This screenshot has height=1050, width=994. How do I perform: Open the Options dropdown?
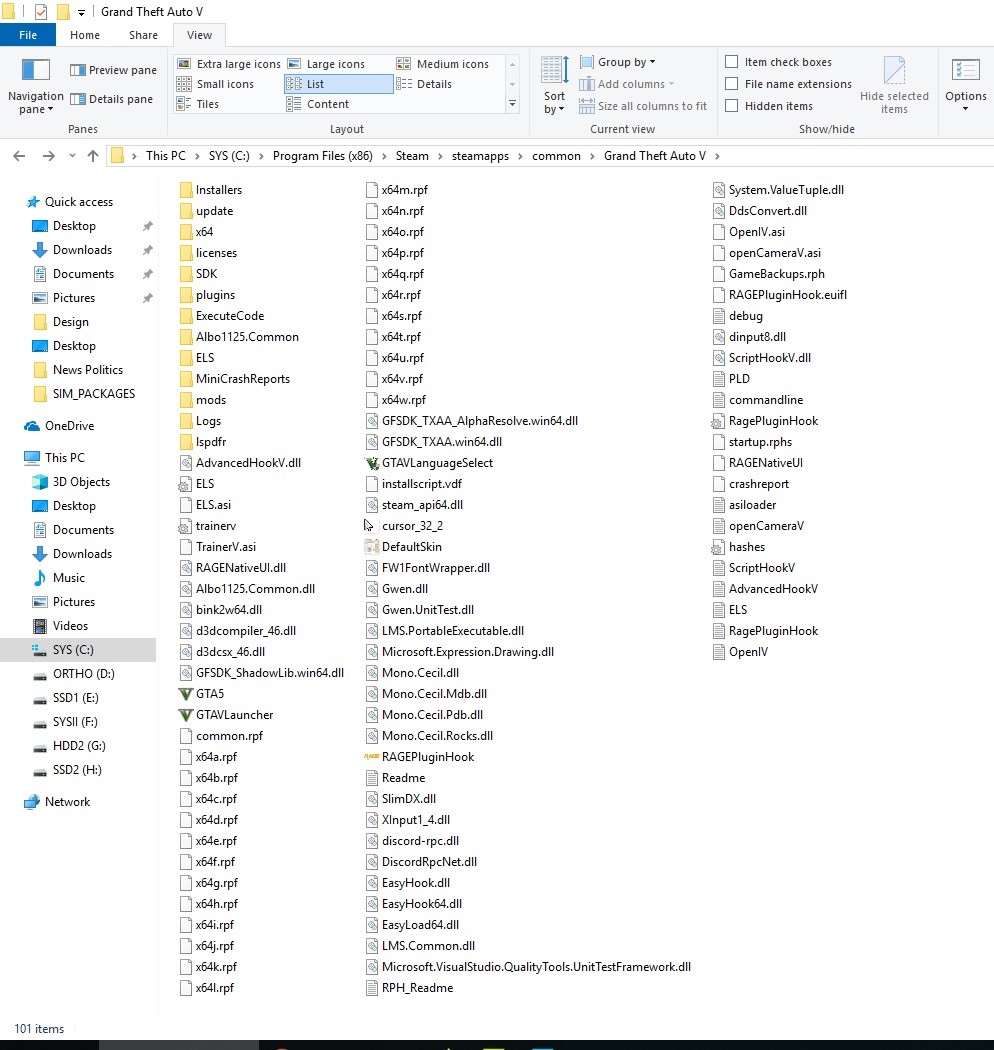[x=965, y=85]
